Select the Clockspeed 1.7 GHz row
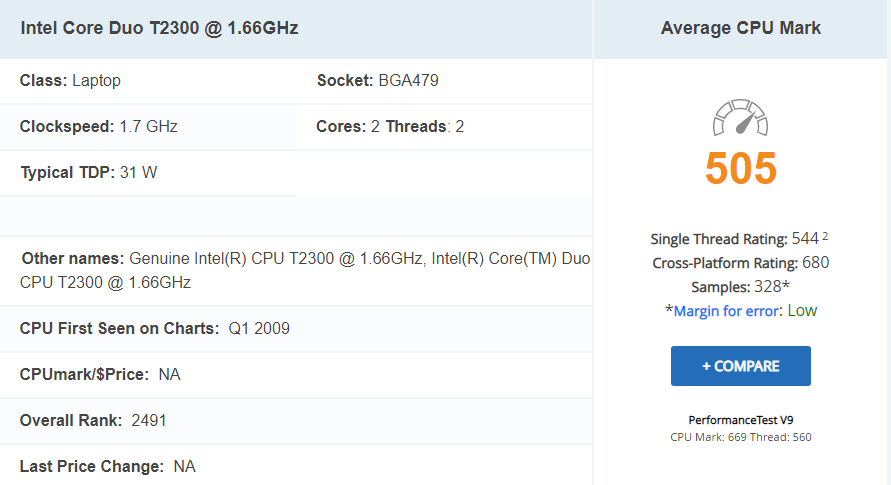This screenshot has width=891, height=485. pos(99,126)
